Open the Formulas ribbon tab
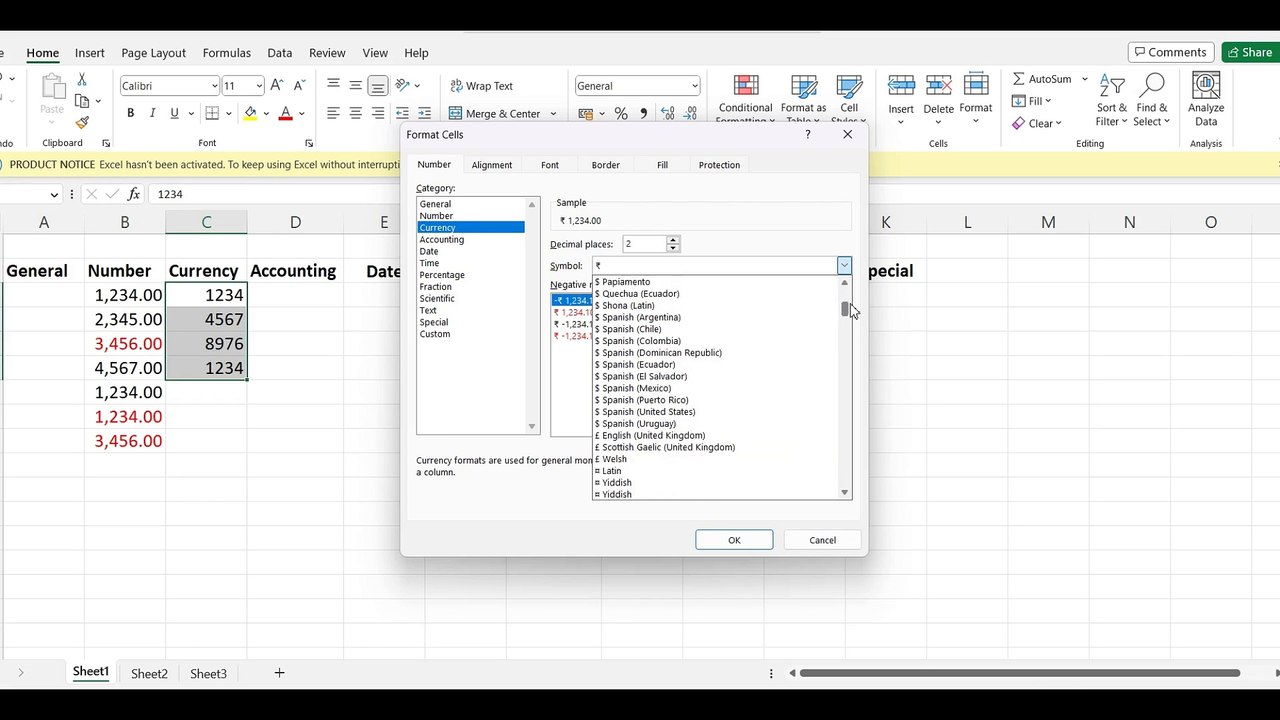This screenshot has height=720, width=1280. point(226,53)
